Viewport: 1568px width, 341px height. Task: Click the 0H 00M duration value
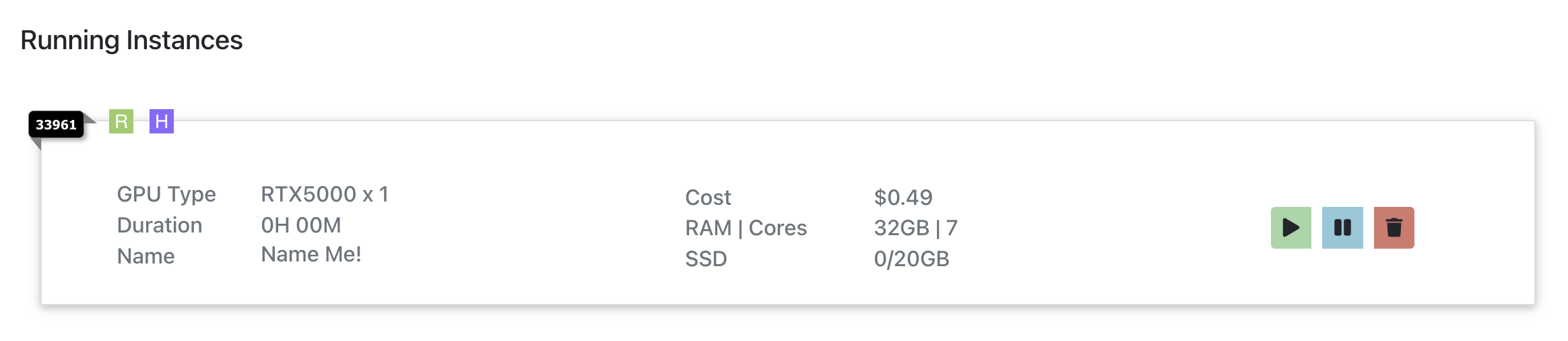click(301, 225)
